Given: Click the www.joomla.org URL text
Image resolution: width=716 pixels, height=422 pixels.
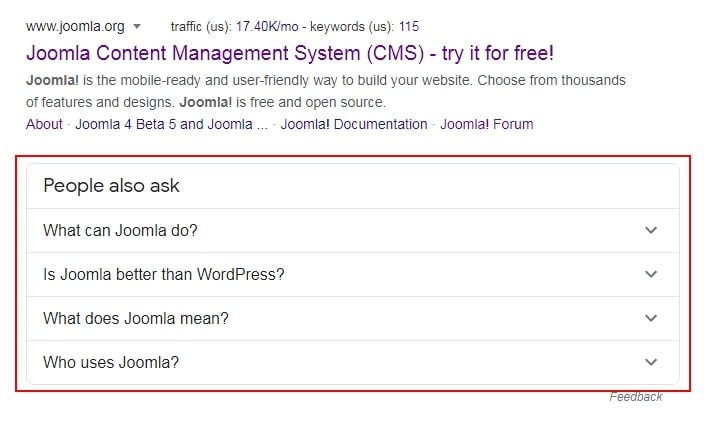Looking at the screenshot, I should pyautogui.click(x=75, y=26).
